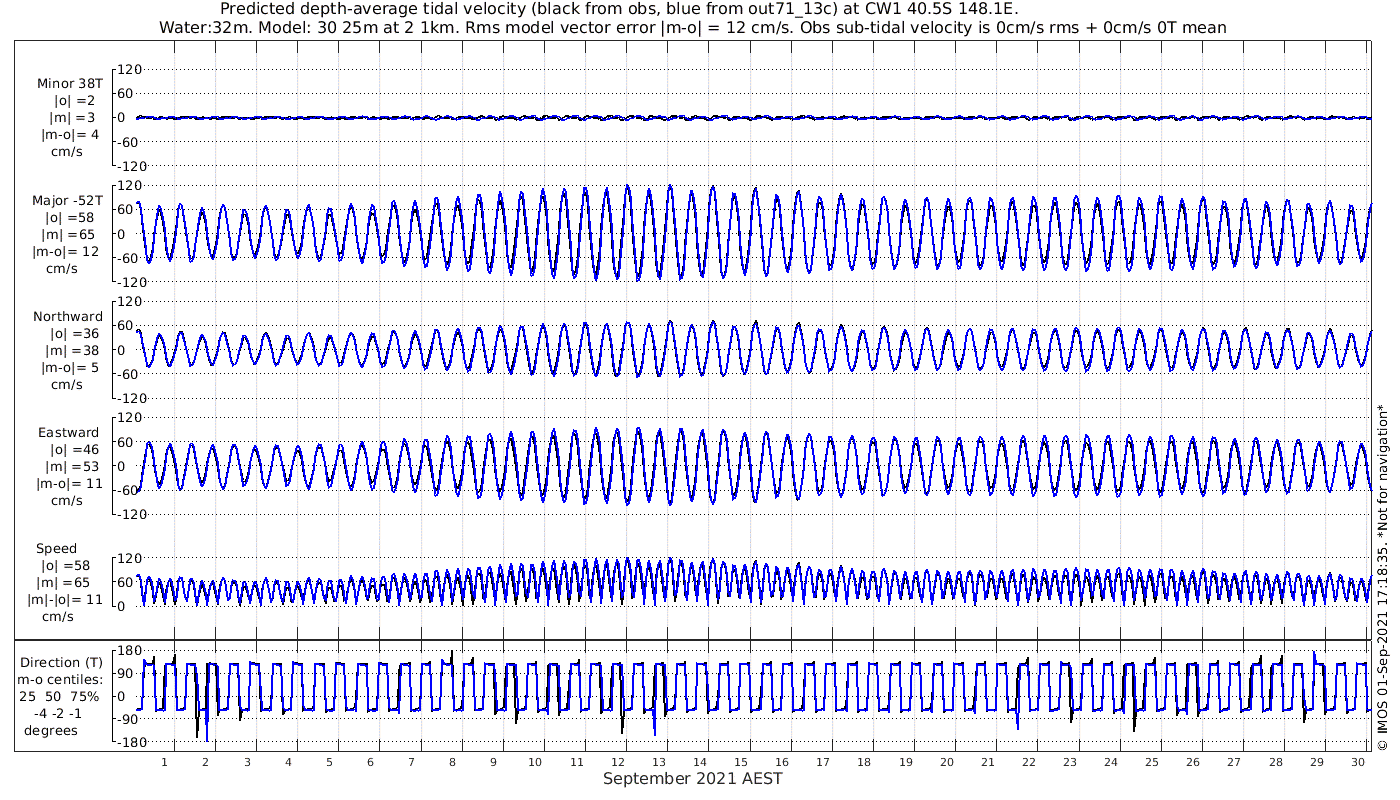Click the '120' tick of the Speed panel
1400x800 pixels.
click(x=130, y=558)
